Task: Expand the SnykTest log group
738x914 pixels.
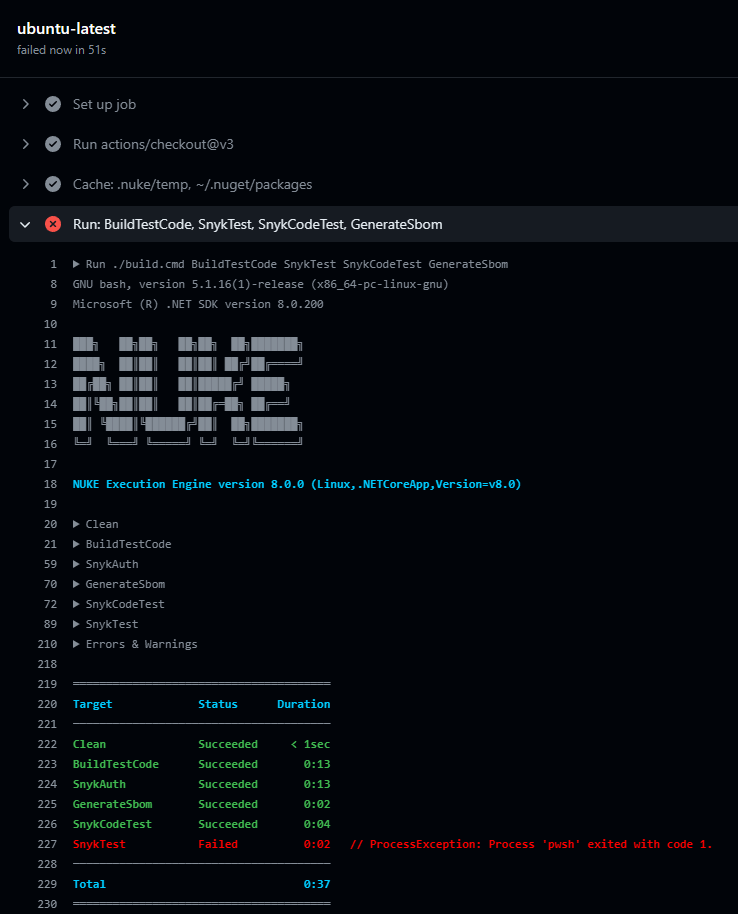Action: click(78, 624)
